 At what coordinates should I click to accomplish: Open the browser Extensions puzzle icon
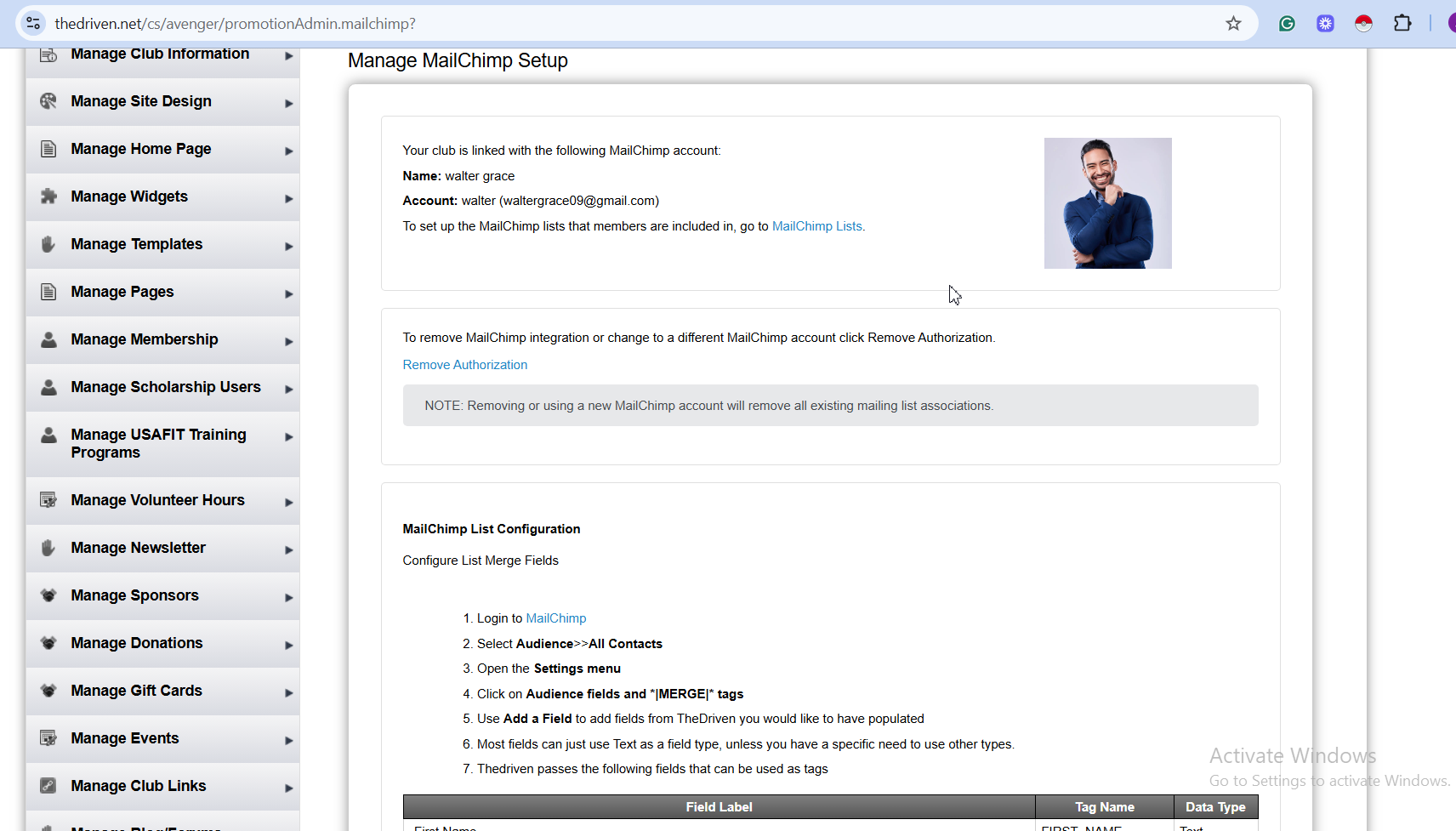click(1402, 24)
